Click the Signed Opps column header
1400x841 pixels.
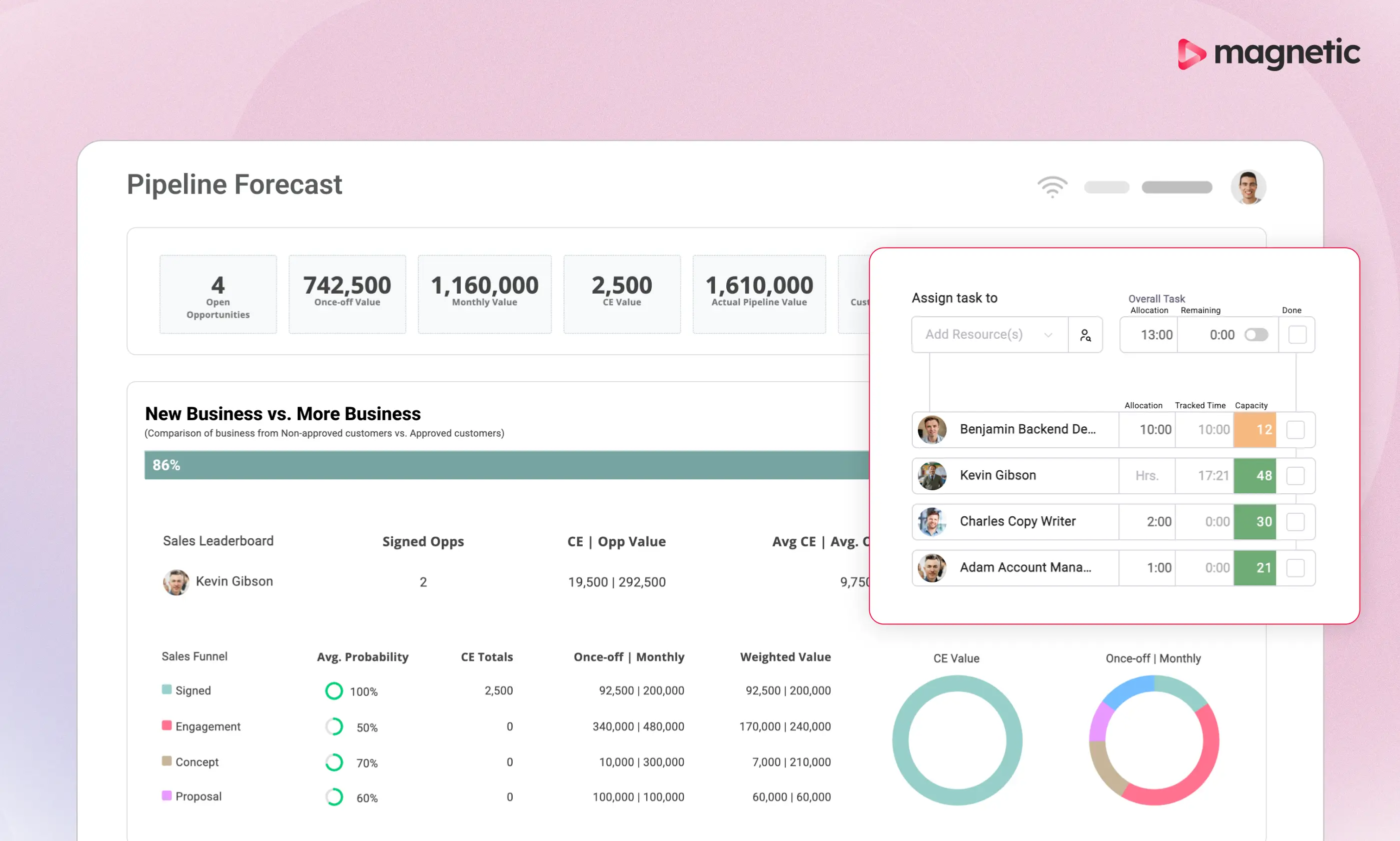click(x=423, y=542)
